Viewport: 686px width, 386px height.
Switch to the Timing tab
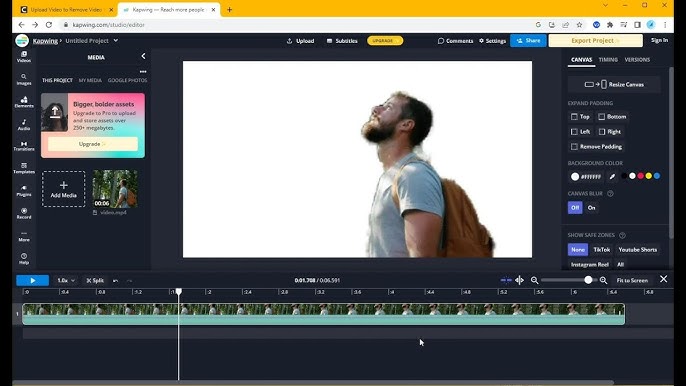pyautogui.click(x=608, y=60)
